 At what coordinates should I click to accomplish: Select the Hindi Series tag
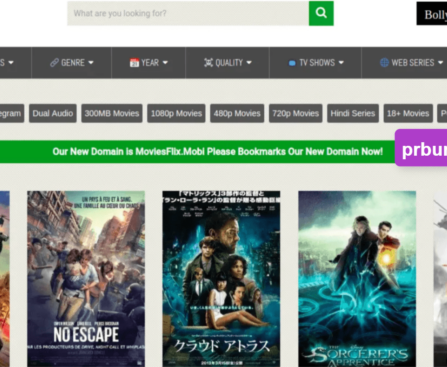(x=353, y=113)
